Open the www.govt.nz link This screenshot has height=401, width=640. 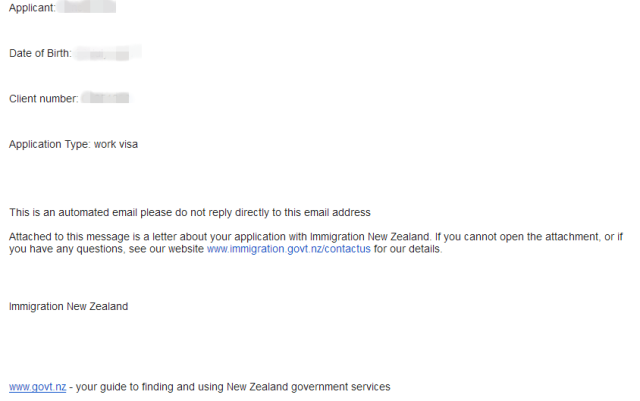point(38,387)
